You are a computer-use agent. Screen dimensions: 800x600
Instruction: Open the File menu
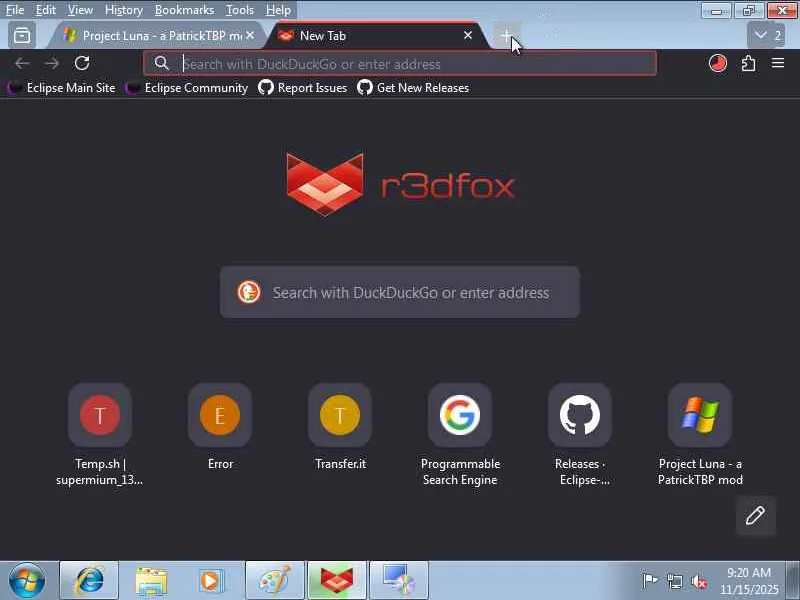coord(15,10)
